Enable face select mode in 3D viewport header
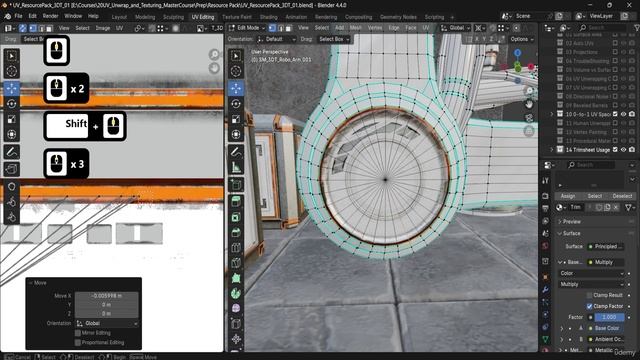 point(288,28)
